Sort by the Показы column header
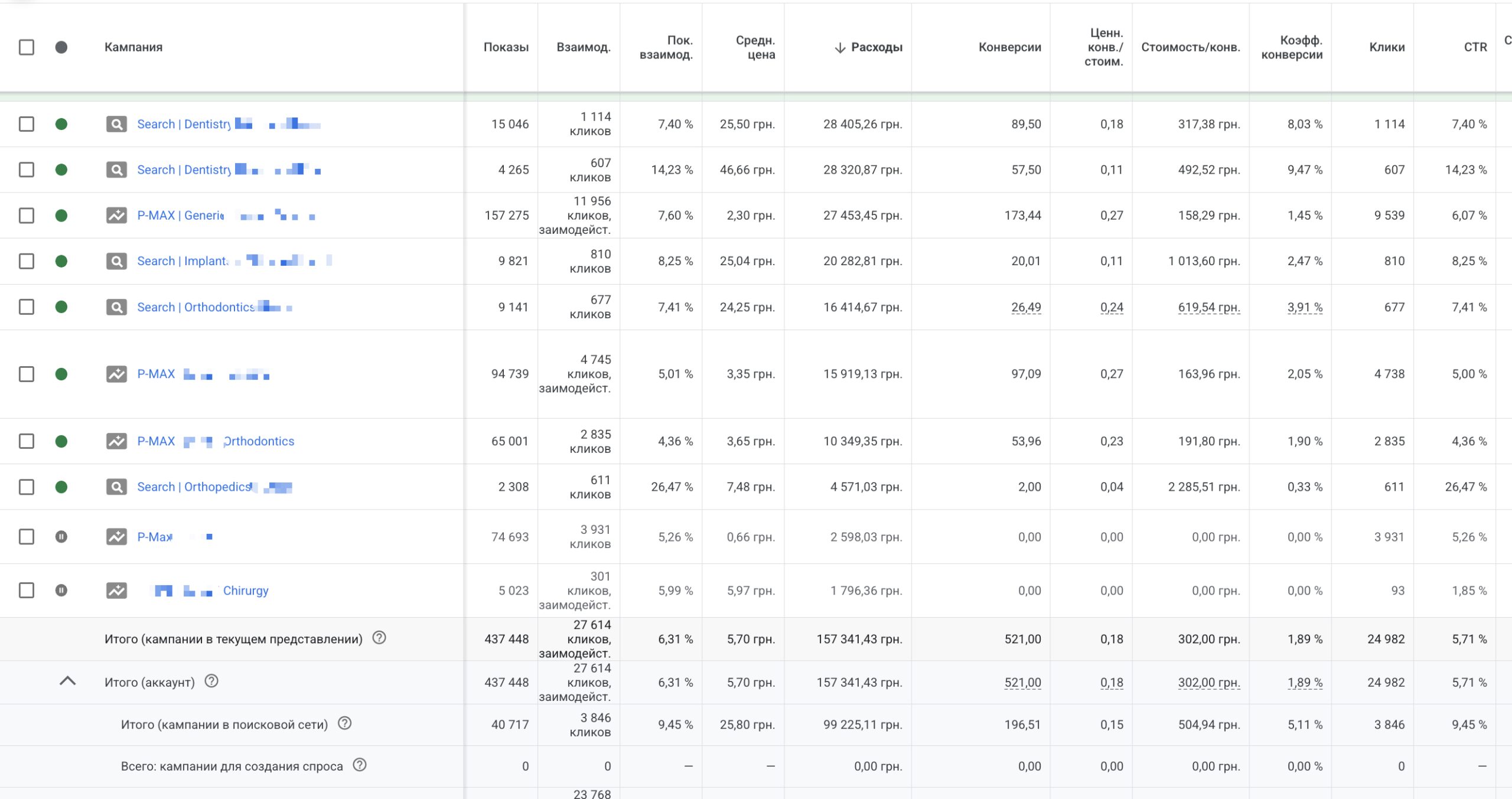The height and width of the screenshot is (799, 1512). (x=506, y=47)
